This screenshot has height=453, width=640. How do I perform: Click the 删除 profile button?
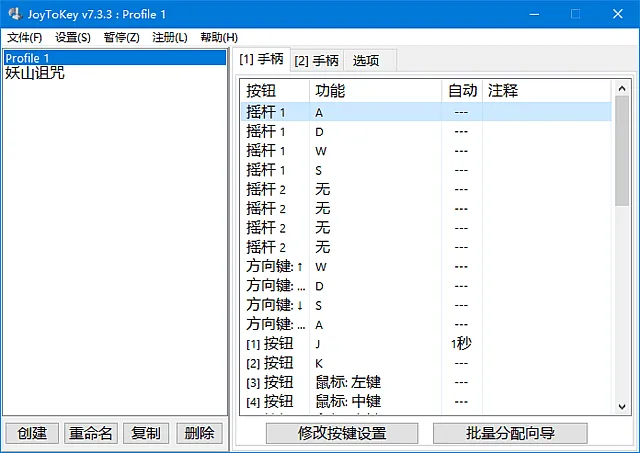coord(199,433)
